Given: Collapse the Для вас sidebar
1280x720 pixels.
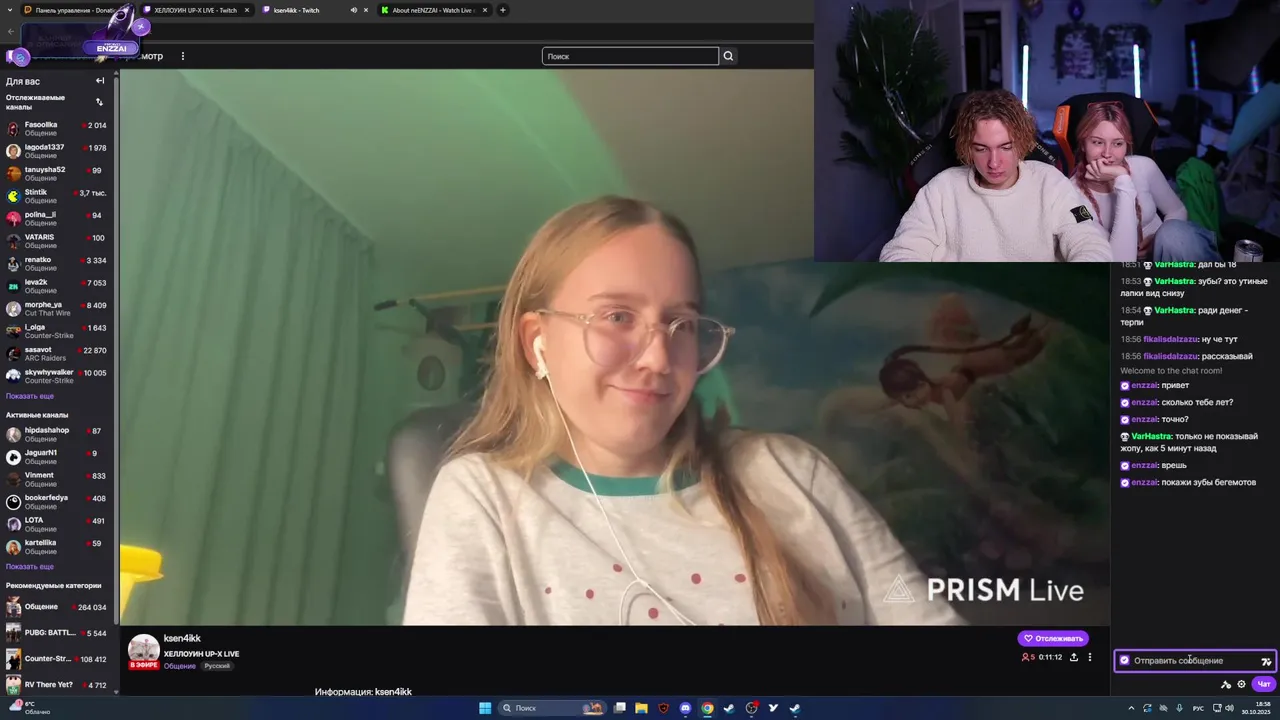Looking at the screenshot, I should tap(100, 81).
